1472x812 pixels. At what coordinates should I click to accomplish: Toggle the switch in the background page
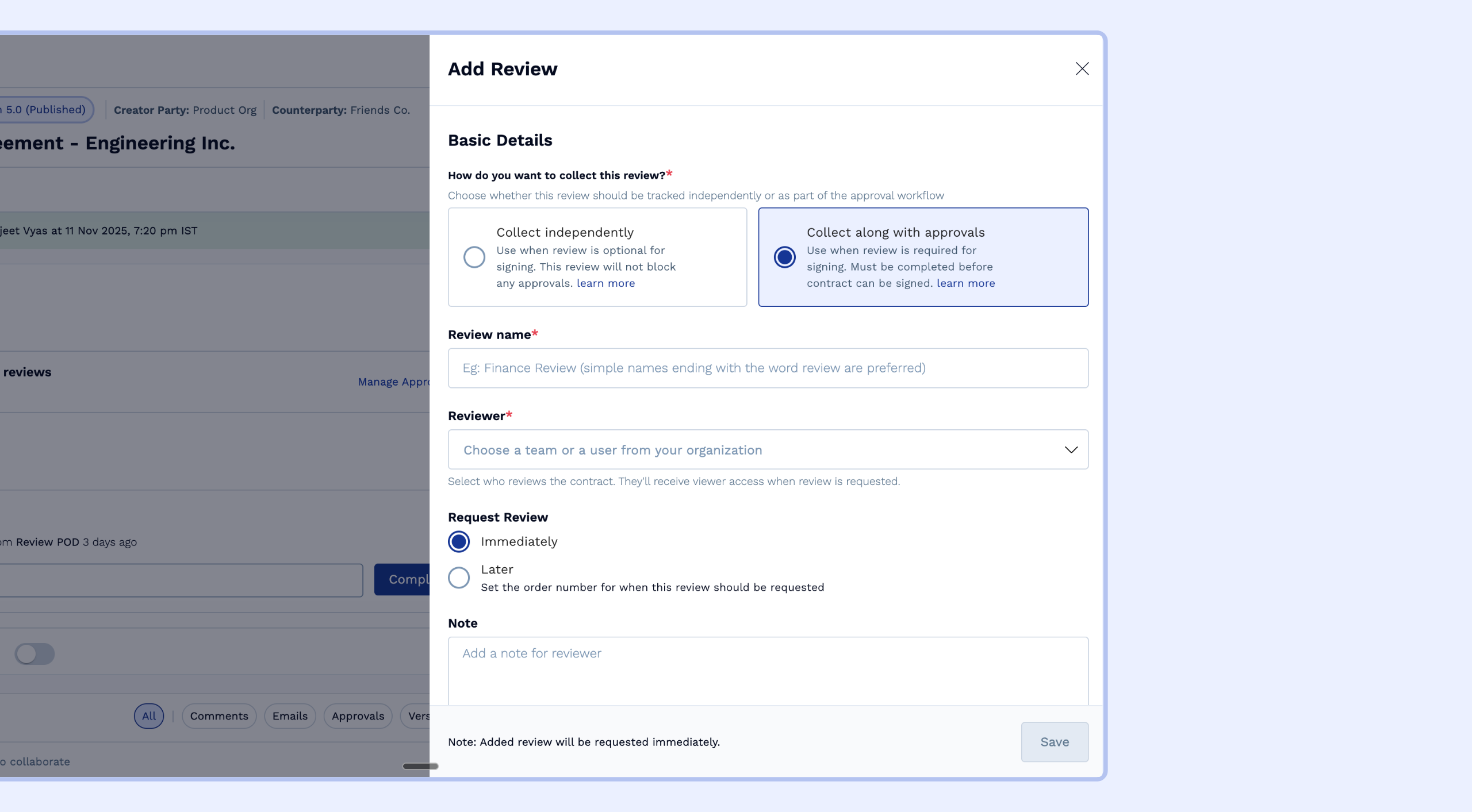pos(34,653)
